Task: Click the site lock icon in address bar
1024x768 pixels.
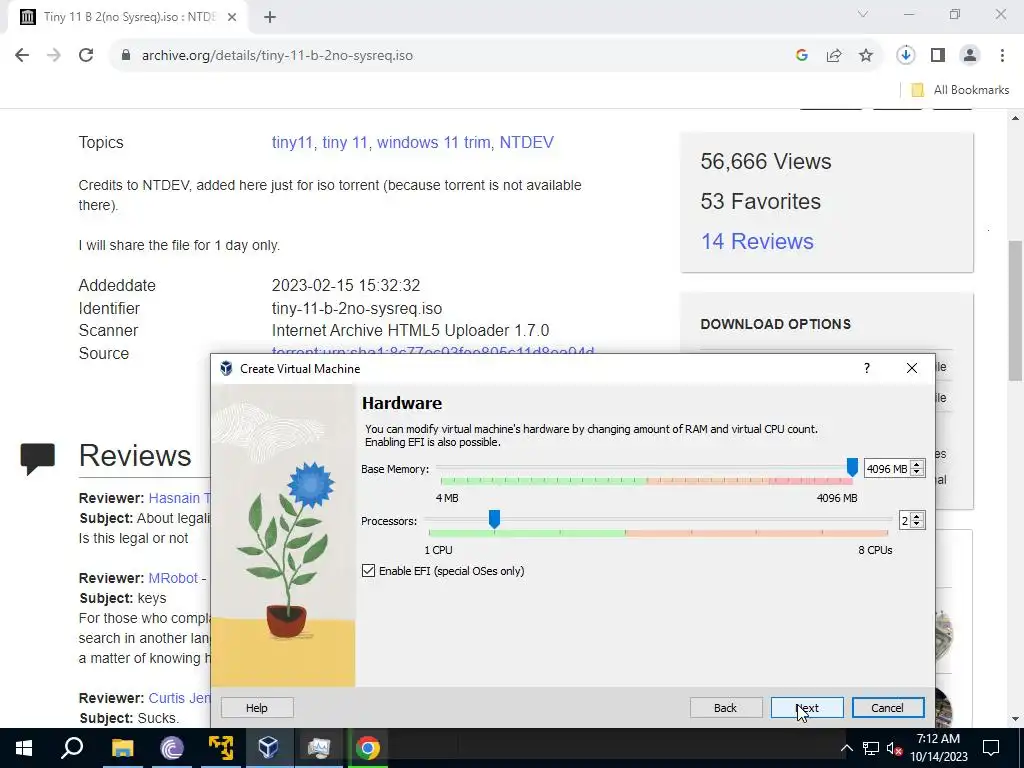Action: click(x=125, y=55)
